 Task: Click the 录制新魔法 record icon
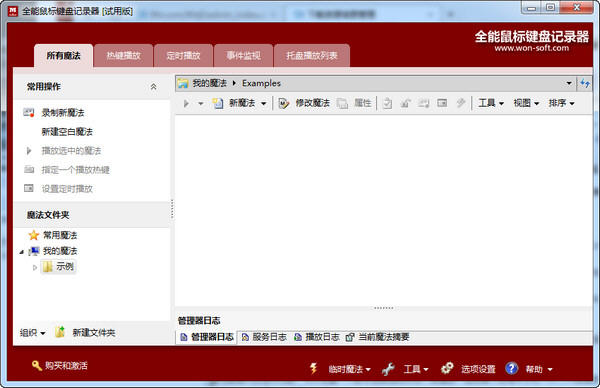(29, 112)
